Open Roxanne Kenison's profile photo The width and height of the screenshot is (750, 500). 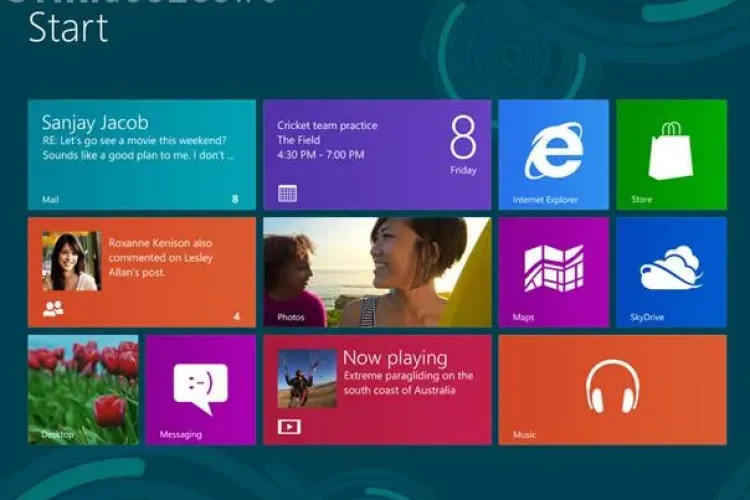72,261
